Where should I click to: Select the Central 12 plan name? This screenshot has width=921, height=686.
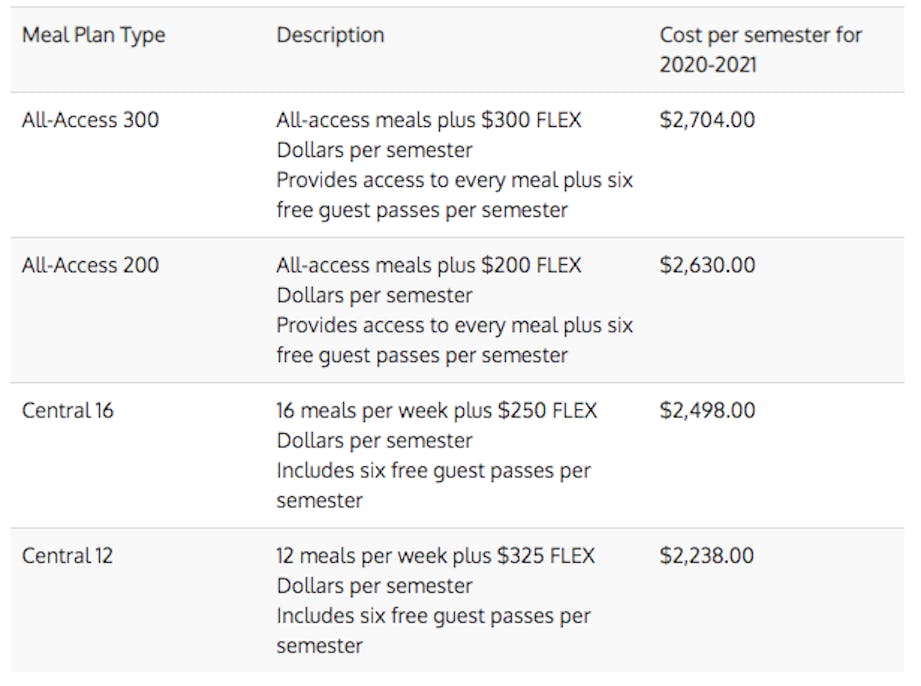click(67, 555)
